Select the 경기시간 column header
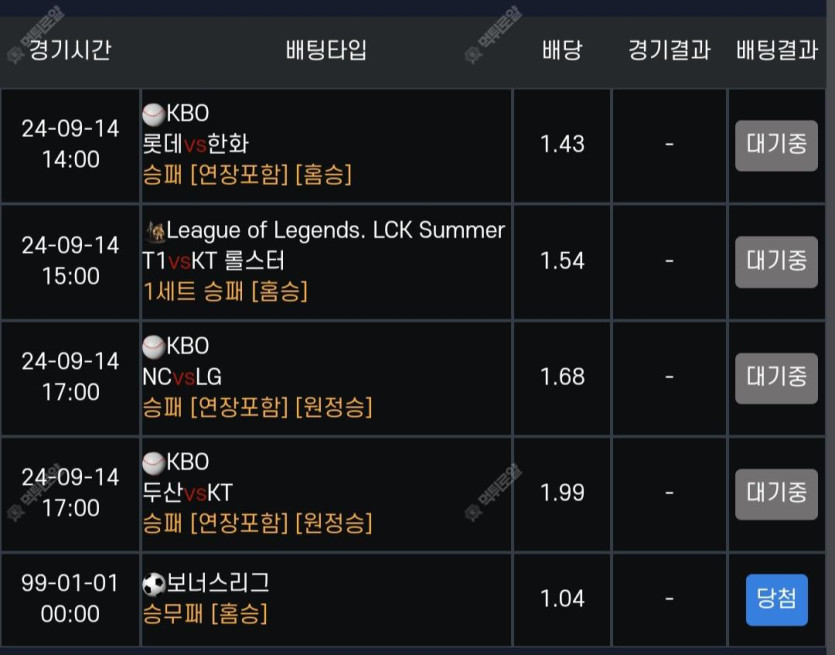 point(70,50)
